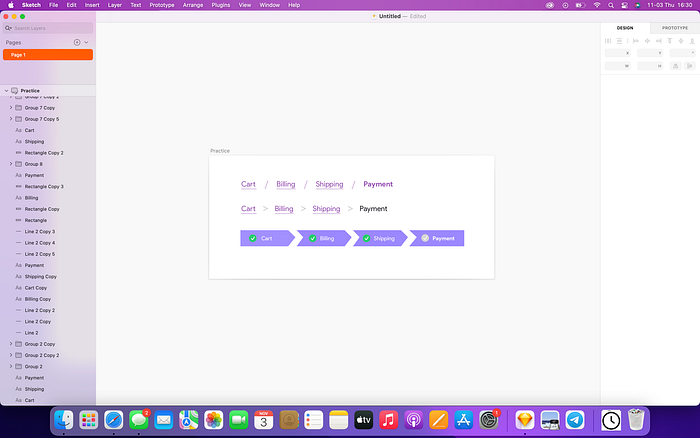
Task: Click the flip horizontal icon
Action: [x=675, y=66]
